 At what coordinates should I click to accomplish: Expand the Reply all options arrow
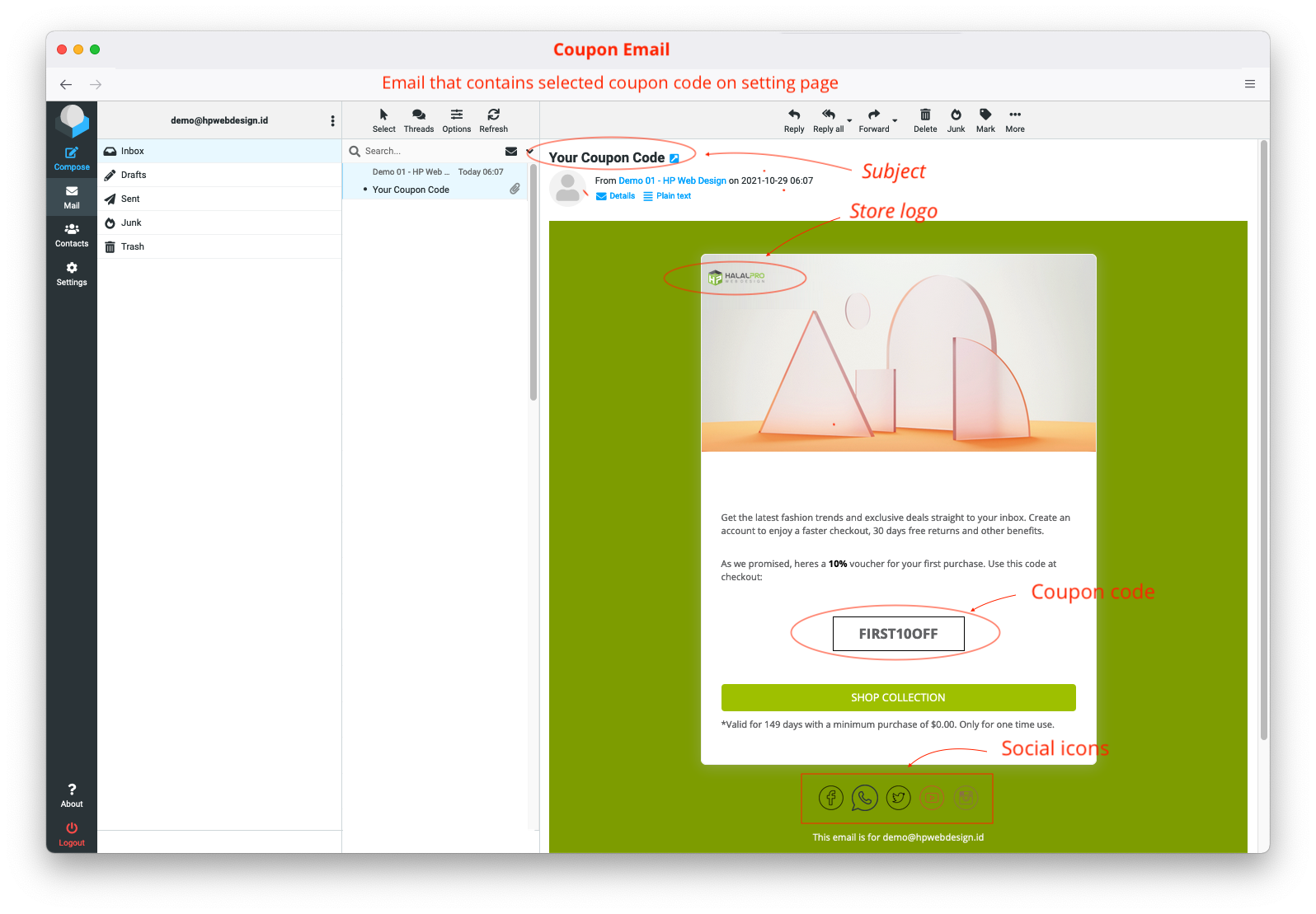[849, 121]
